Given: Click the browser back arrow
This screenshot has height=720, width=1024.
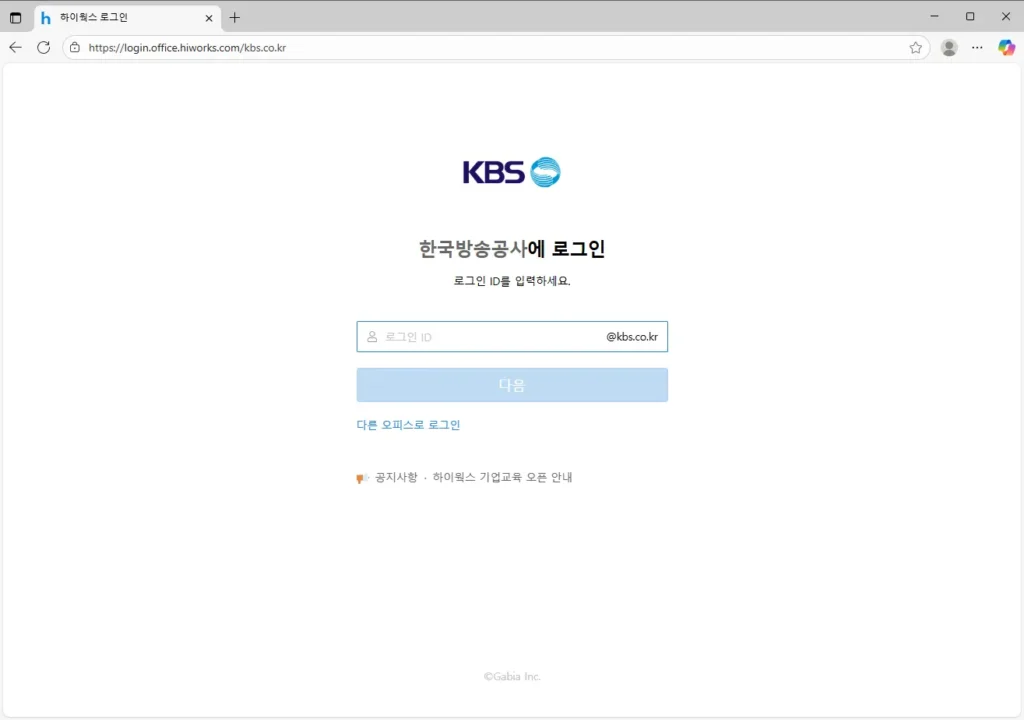Looking at the screenshot, I should (15, 47).
